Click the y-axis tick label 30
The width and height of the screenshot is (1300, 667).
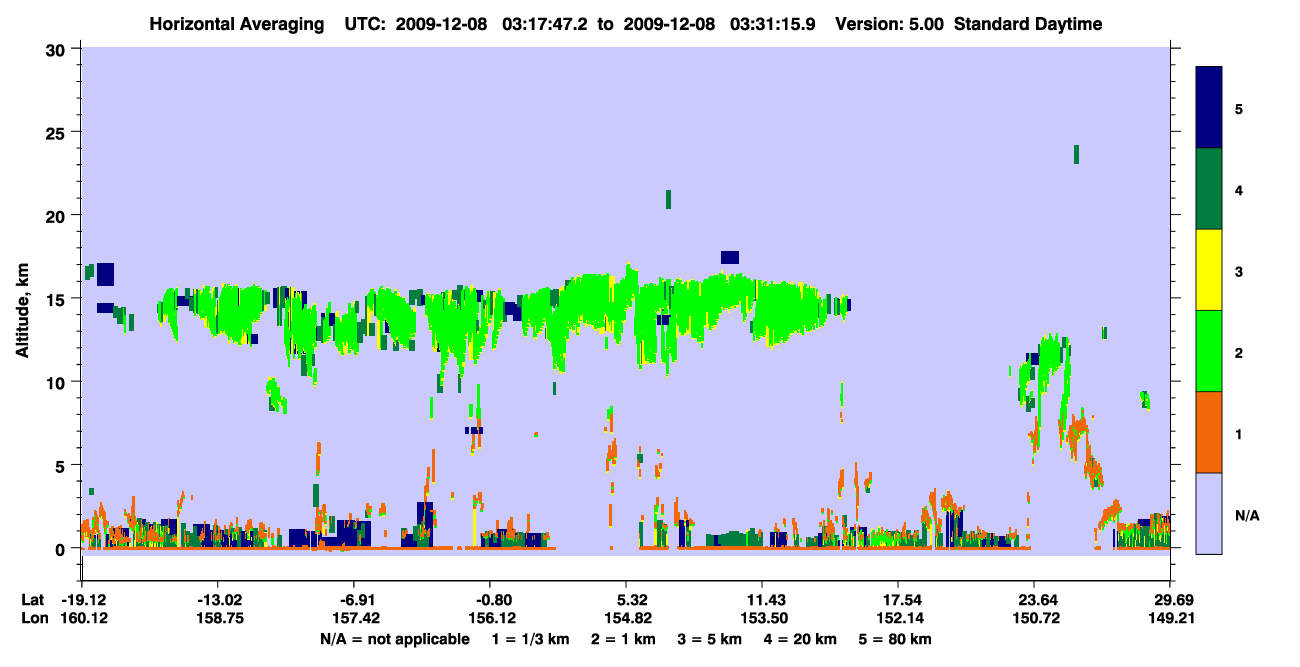[x=58, y=49]
